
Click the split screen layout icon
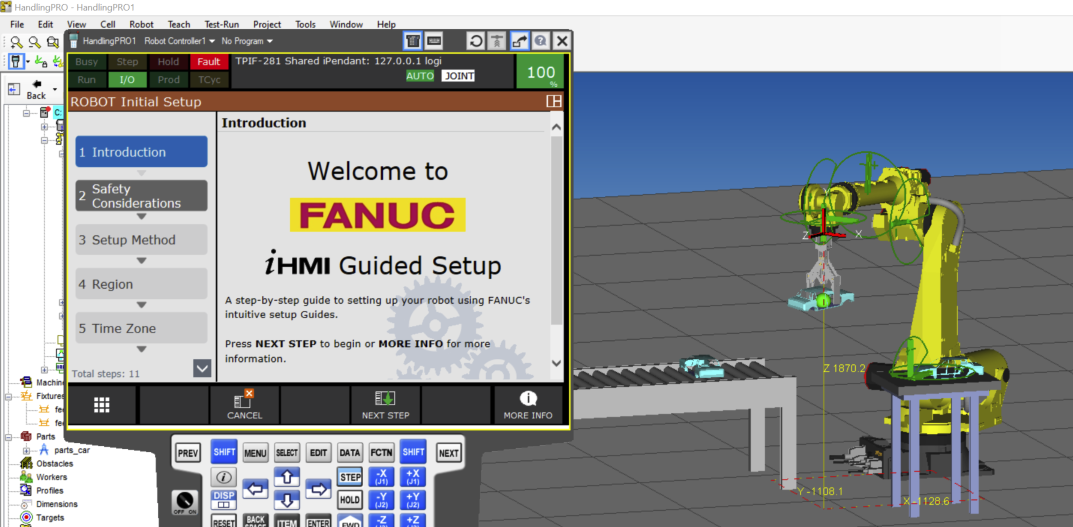(x=554, y=102)
